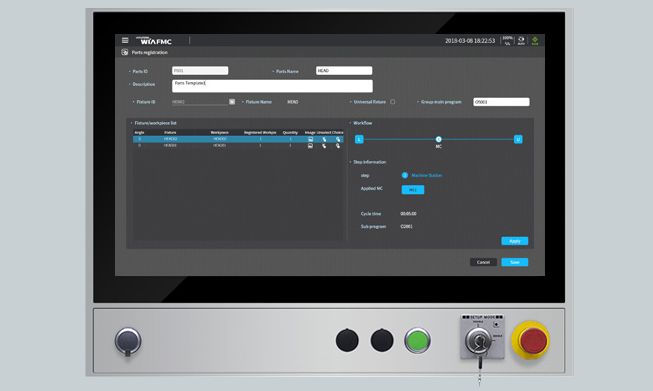Toggle the Universal fixture checkbox
This screenshot has height=391, width=653.
coord(393,102)
